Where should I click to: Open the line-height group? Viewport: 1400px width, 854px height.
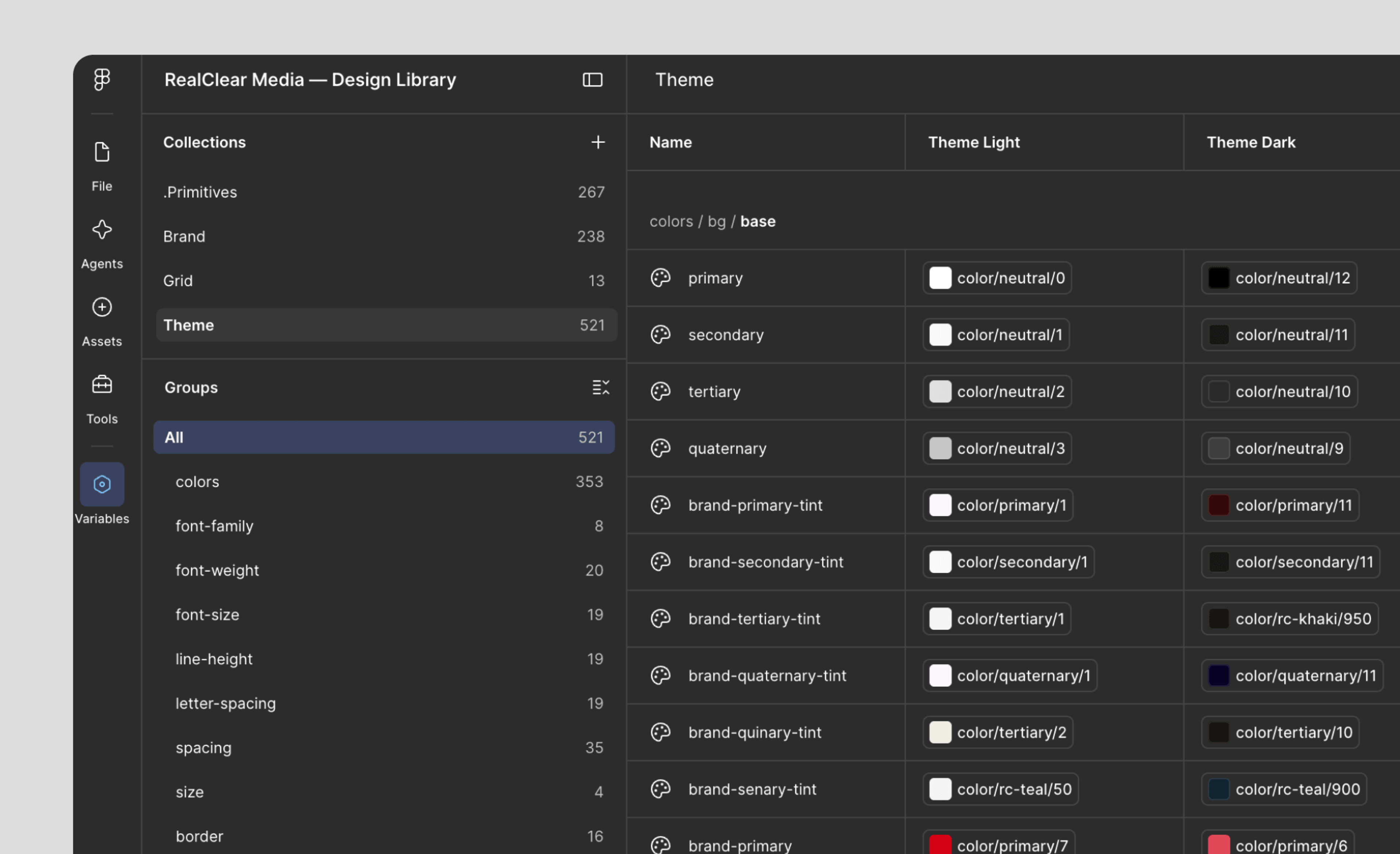click(384, 659)
